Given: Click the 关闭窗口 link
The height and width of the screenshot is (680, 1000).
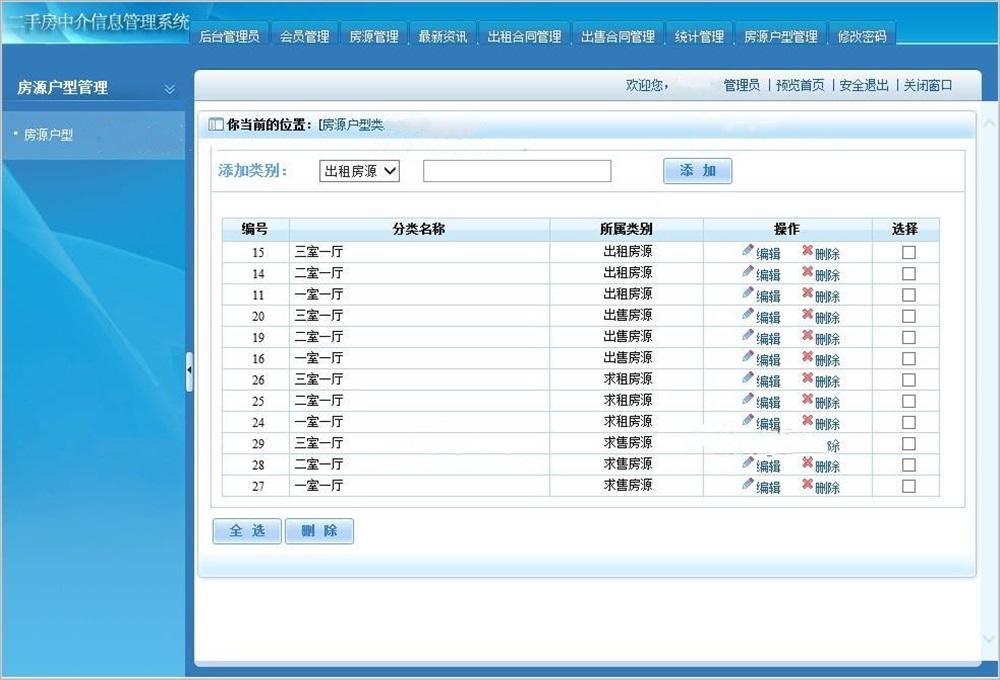Looking at the screenshot, I should click(927, 85).
